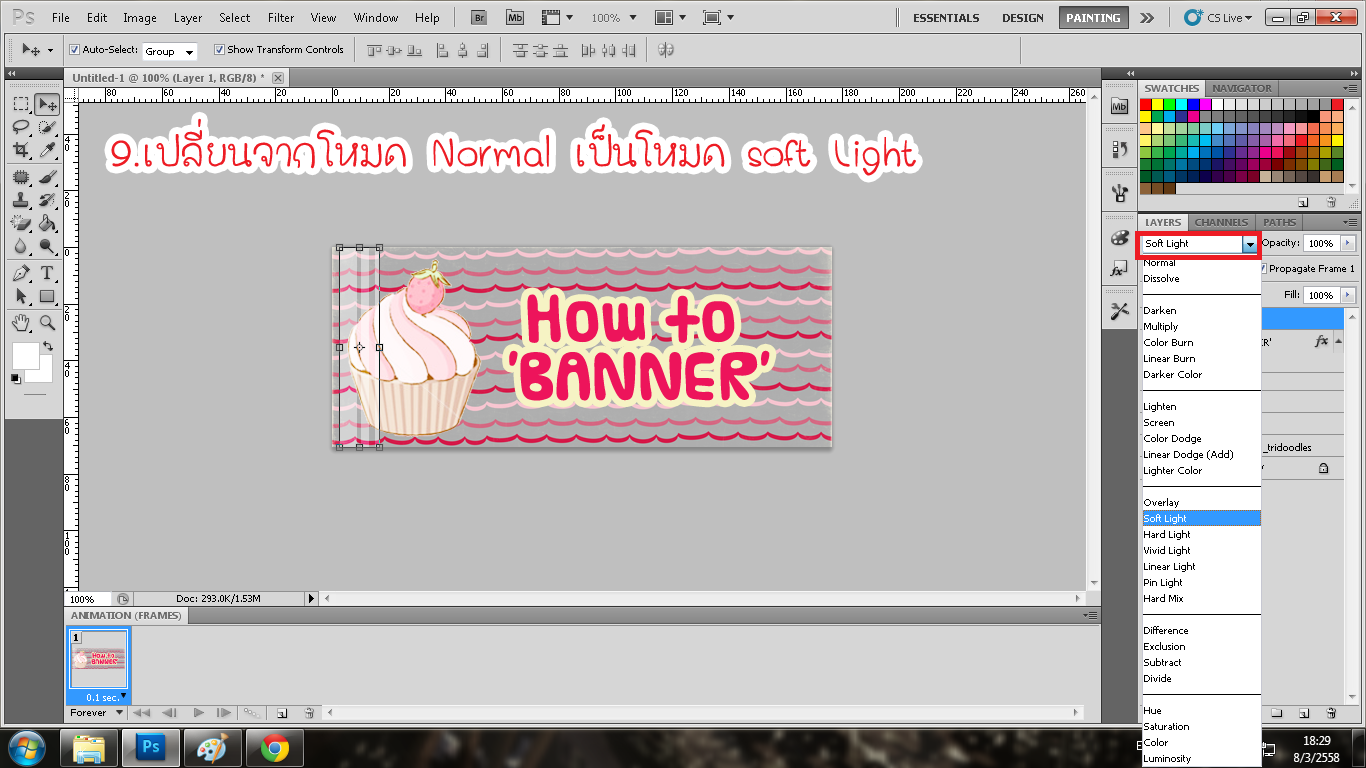The image size is (1366, 768).
Task: Open the Filter menu
Action: click(281, 18)
